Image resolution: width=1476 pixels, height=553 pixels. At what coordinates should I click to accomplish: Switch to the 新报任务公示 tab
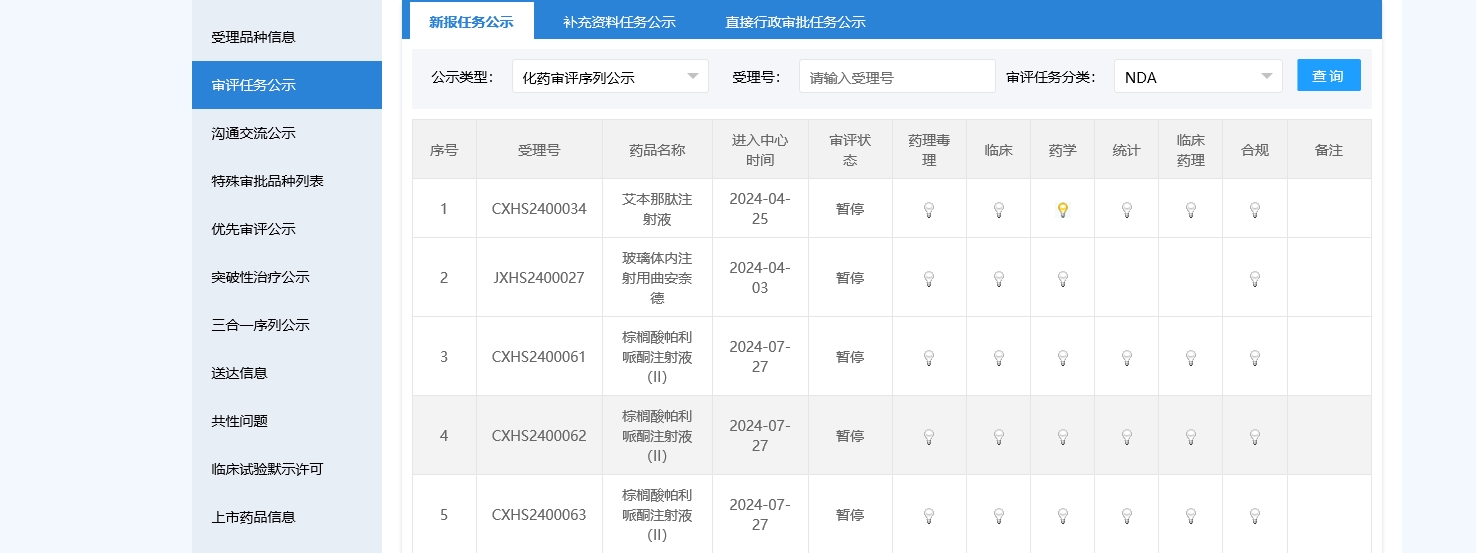(x=471, y=21)
